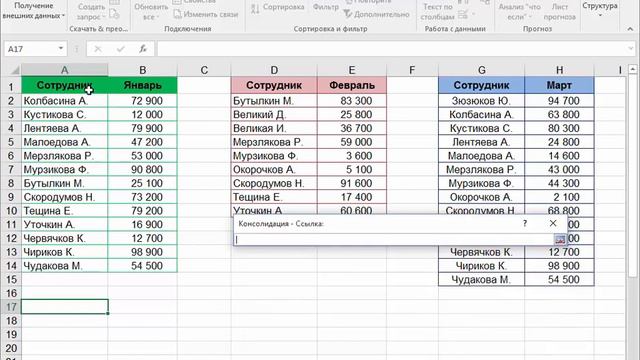Select row 20 header
The width and height of the screenshot is (640, 360).
pyautogui.click(x=11, y=348)
